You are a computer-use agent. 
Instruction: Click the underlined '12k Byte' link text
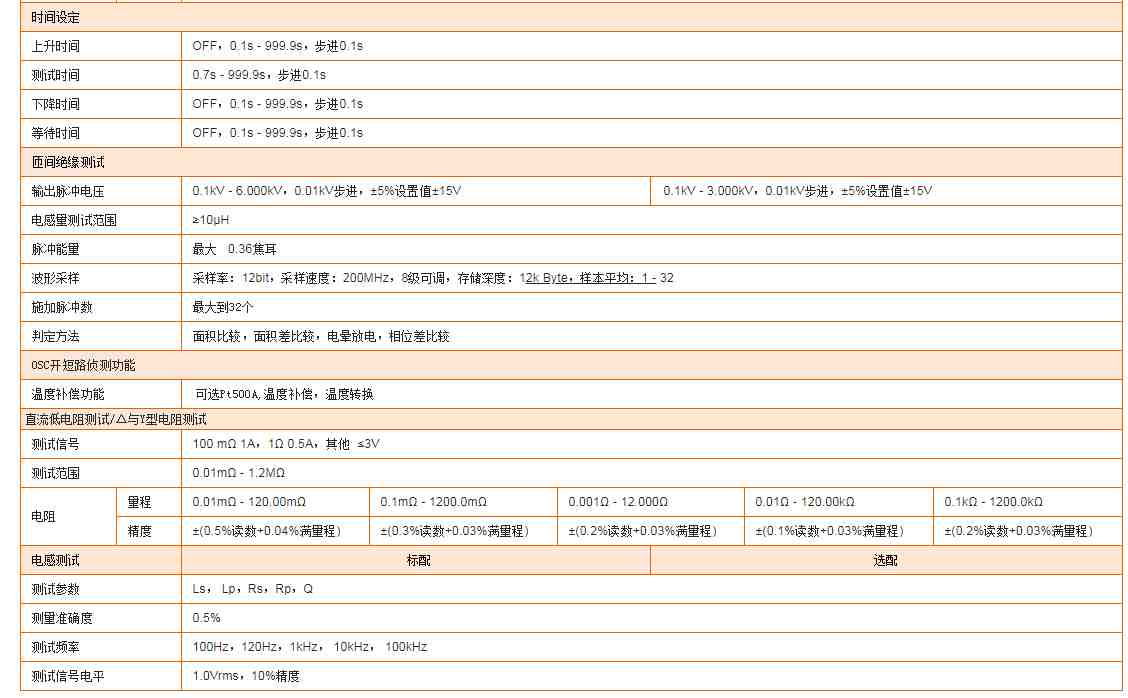[544, 278]
